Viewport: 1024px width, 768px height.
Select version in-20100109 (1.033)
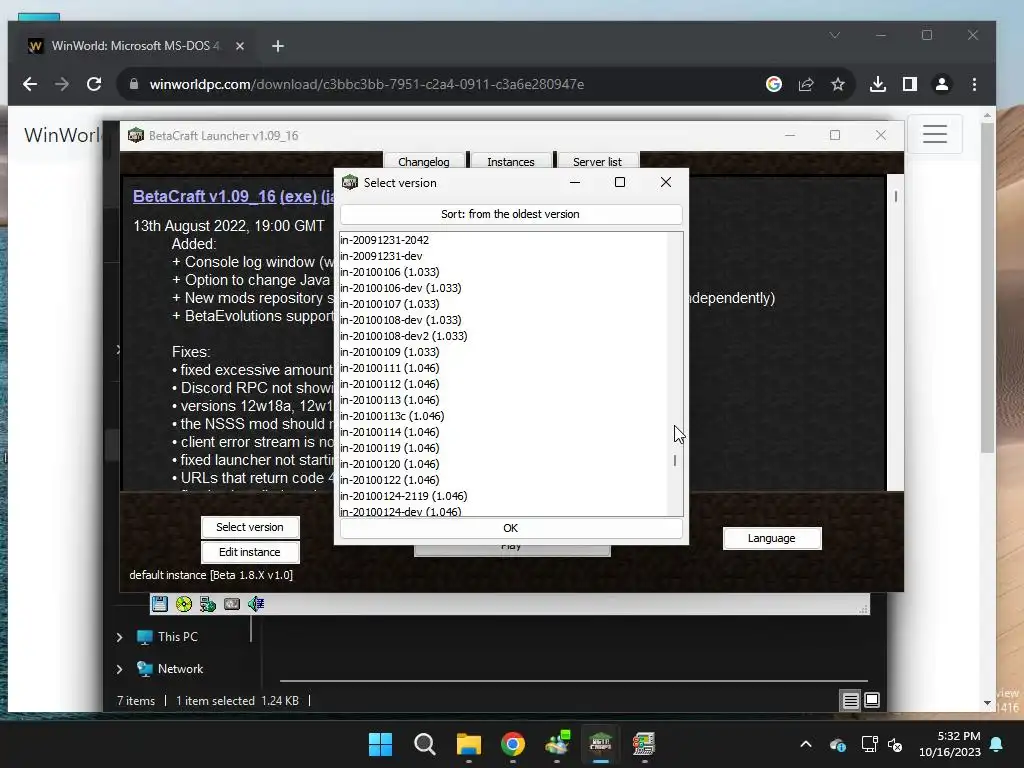tap(503, 352)
